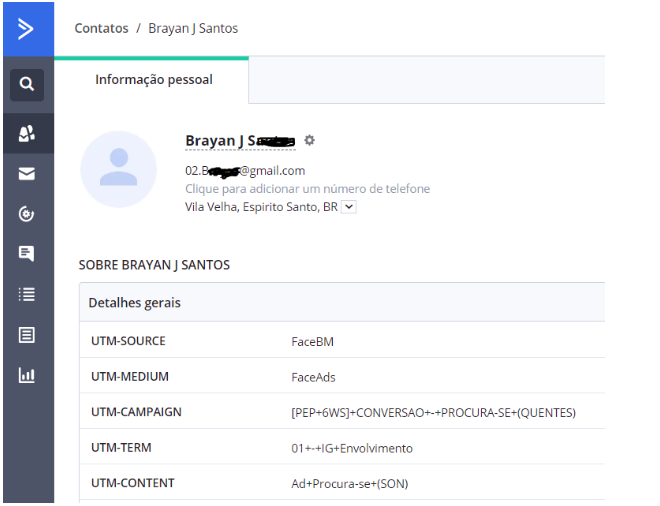The width and height of the screenshot is (660, 506).
Task: Click to add a phone number
Action: pyautogui.click(x=307, y=189)
